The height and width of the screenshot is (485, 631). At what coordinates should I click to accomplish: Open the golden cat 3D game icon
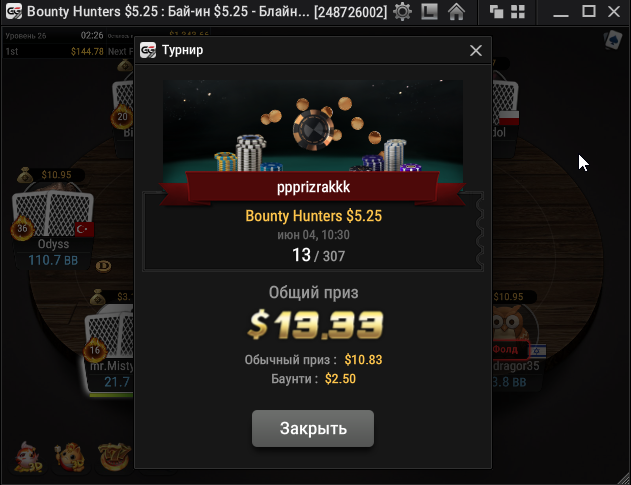point(70,457)
